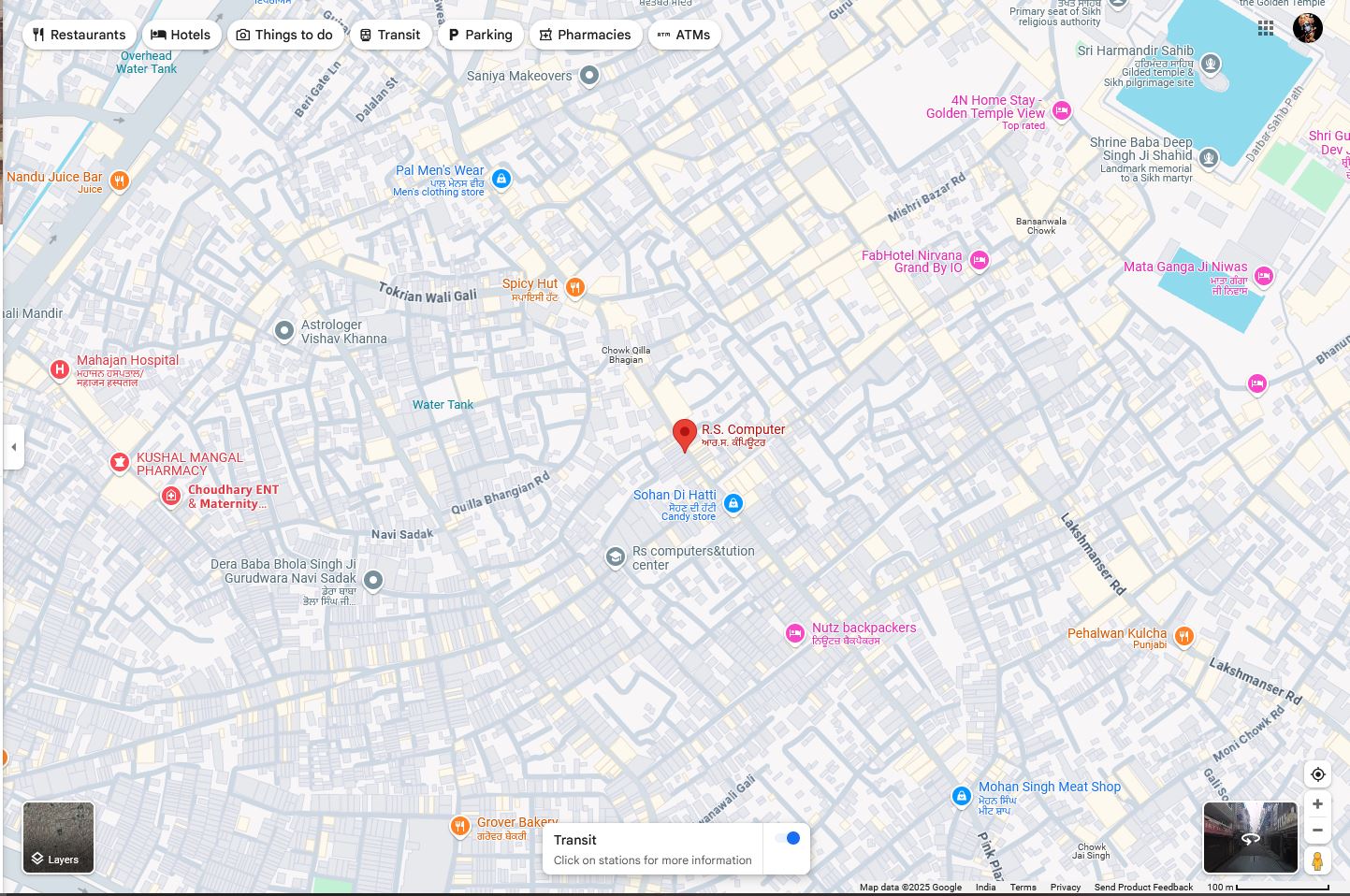
Task: Select the Saniya Makeovers map marker
Action: click(588, 76)
